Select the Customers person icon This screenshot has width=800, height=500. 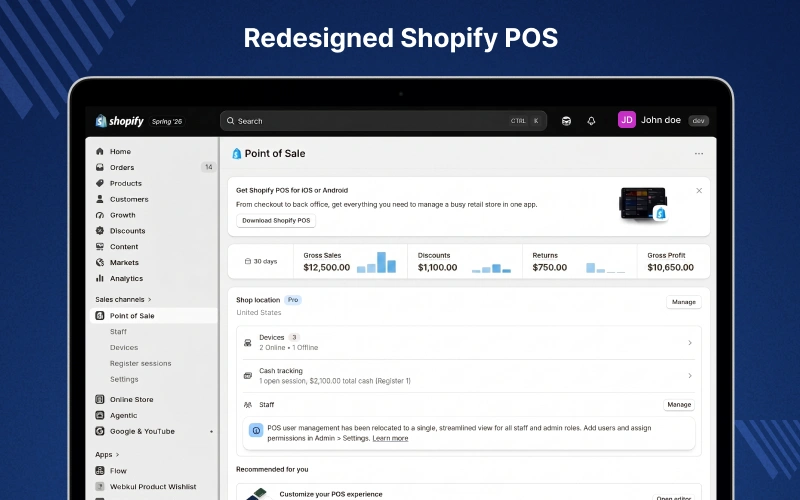[99, 199]
